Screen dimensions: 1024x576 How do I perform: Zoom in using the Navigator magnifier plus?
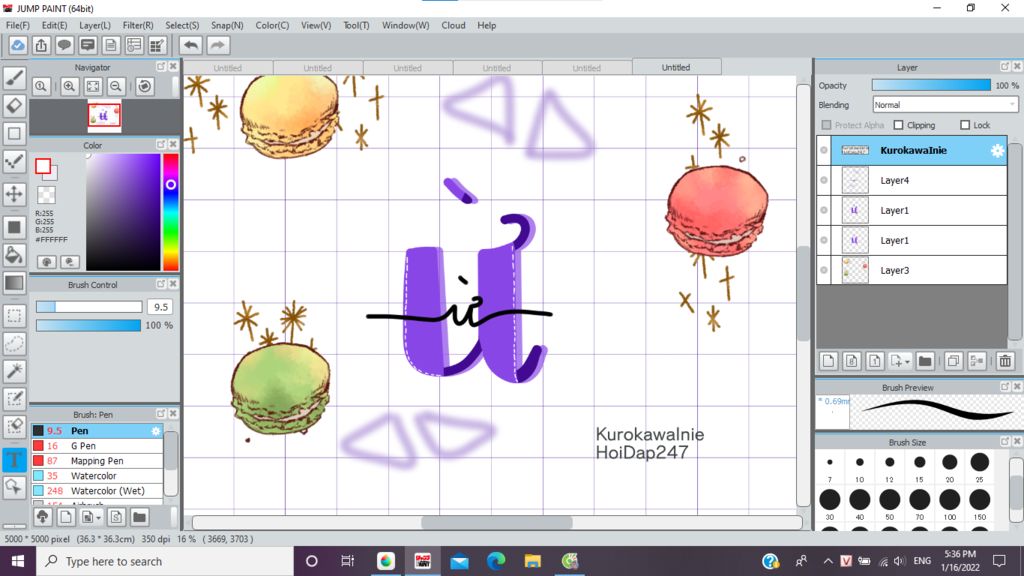tap(69, 86)
